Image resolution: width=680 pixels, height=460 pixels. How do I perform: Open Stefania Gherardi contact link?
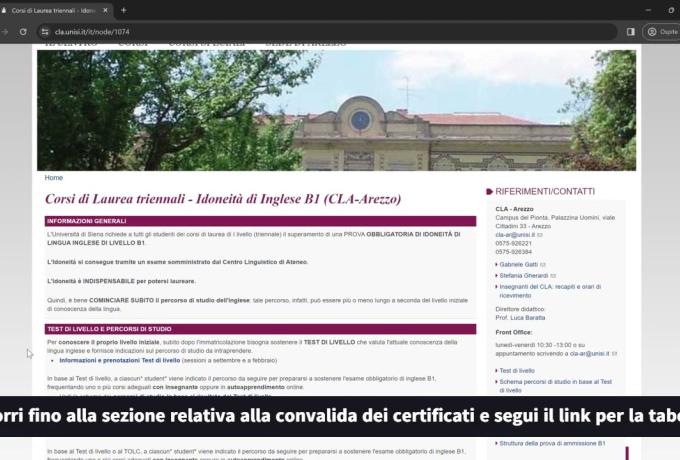(x=523, y=276)
